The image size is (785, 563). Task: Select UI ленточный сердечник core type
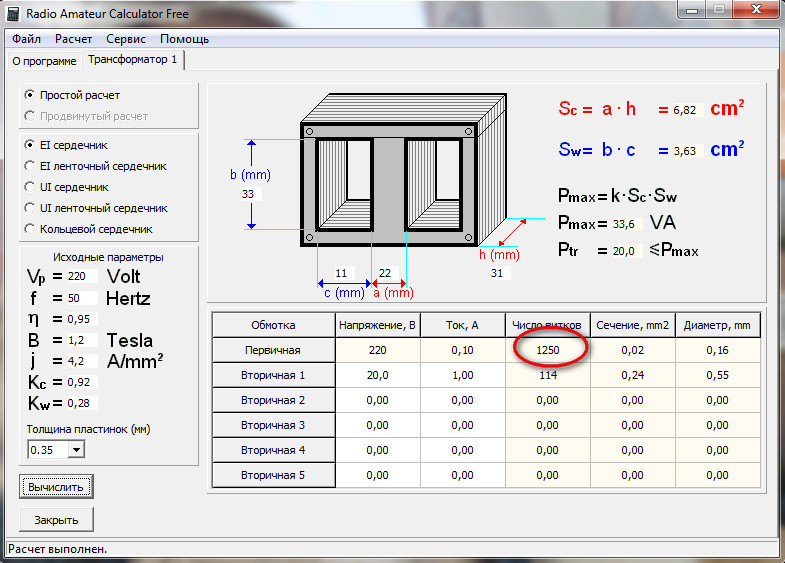[x=30, y=208]
